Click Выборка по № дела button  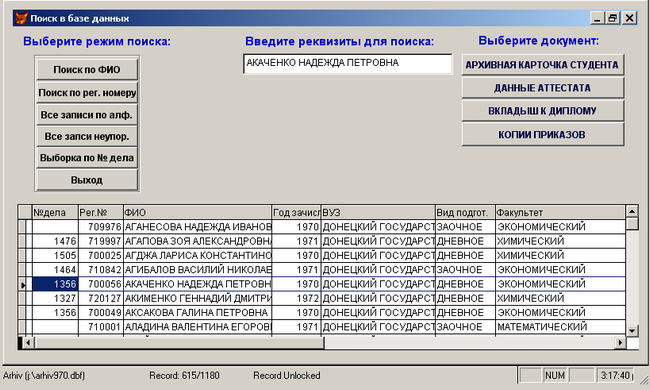pyautogui.click(x=87, y=158)
